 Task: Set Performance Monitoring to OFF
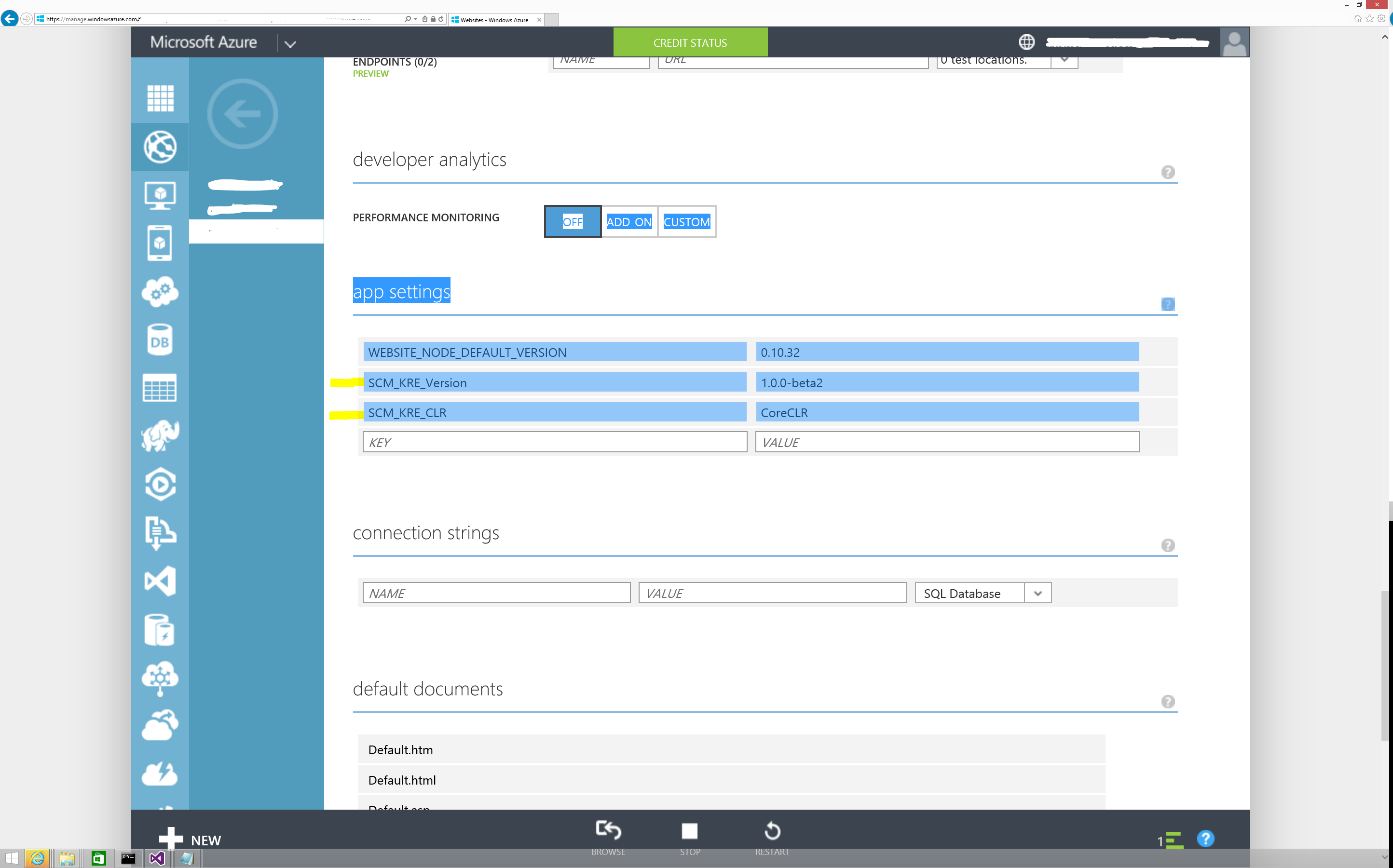point(573,222)
